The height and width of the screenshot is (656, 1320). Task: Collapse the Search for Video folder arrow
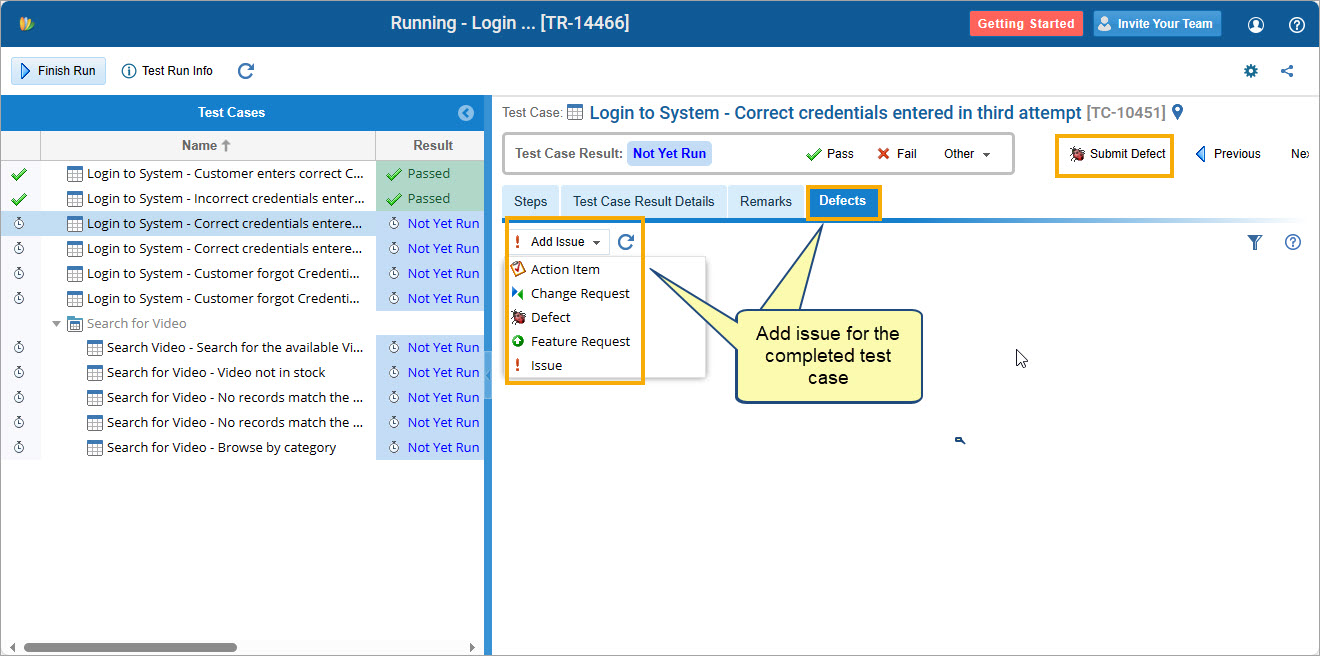coord(56,323)
